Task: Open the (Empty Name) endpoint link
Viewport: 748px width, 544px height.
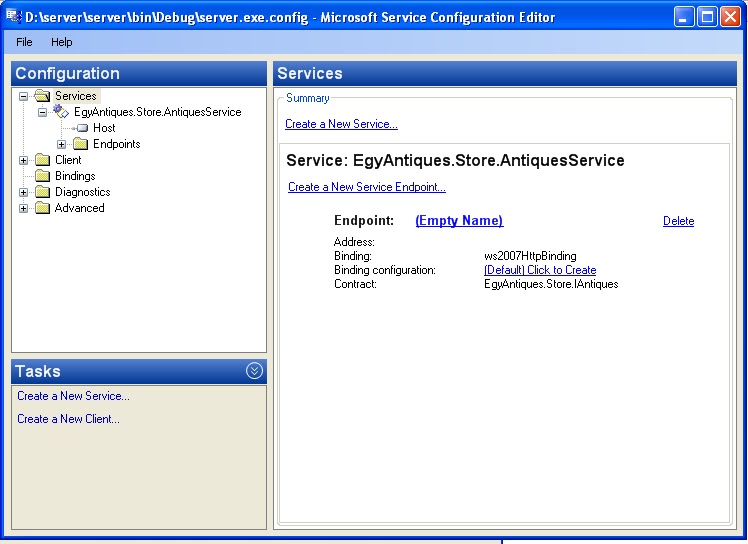Action: point(459,220)
